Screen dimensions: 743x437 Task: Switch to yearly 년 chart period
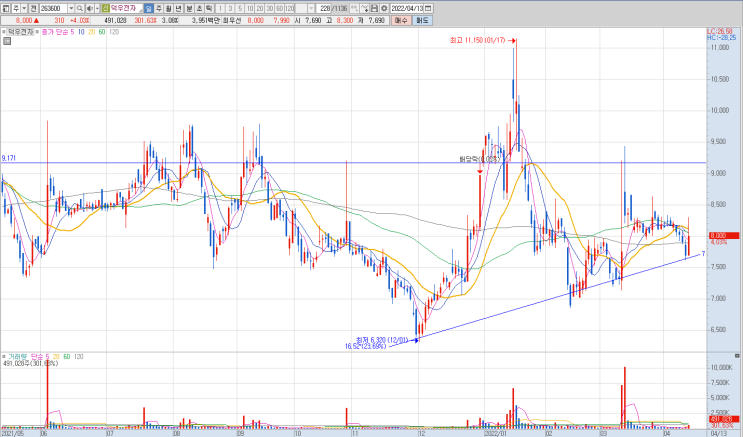tap(178, 9)
